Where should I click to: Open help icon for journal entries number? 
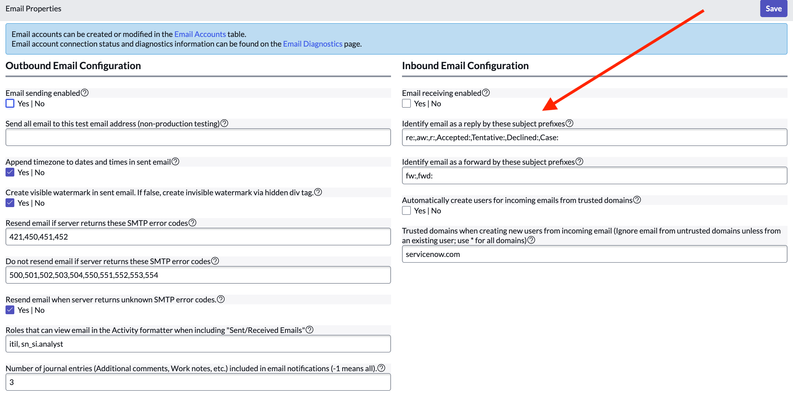381,368
